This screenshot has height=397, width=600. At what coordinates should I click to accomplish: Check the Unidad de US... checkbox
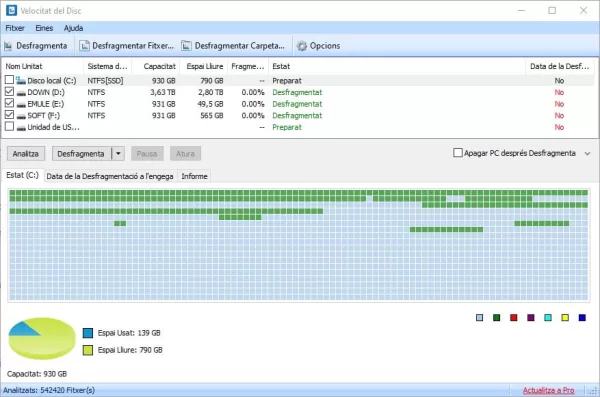[9, 126]
